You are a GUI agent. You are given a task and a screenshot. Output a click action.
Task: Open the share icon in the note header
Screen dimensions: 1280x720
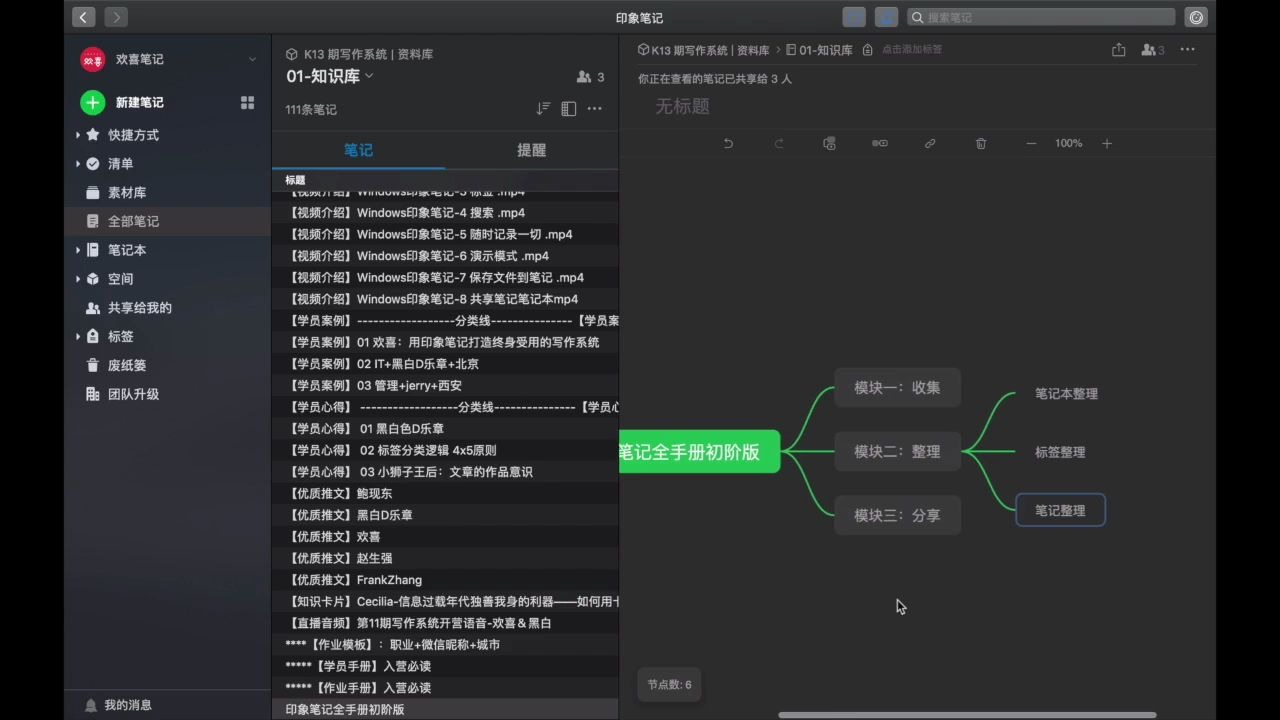[1118, 49]
